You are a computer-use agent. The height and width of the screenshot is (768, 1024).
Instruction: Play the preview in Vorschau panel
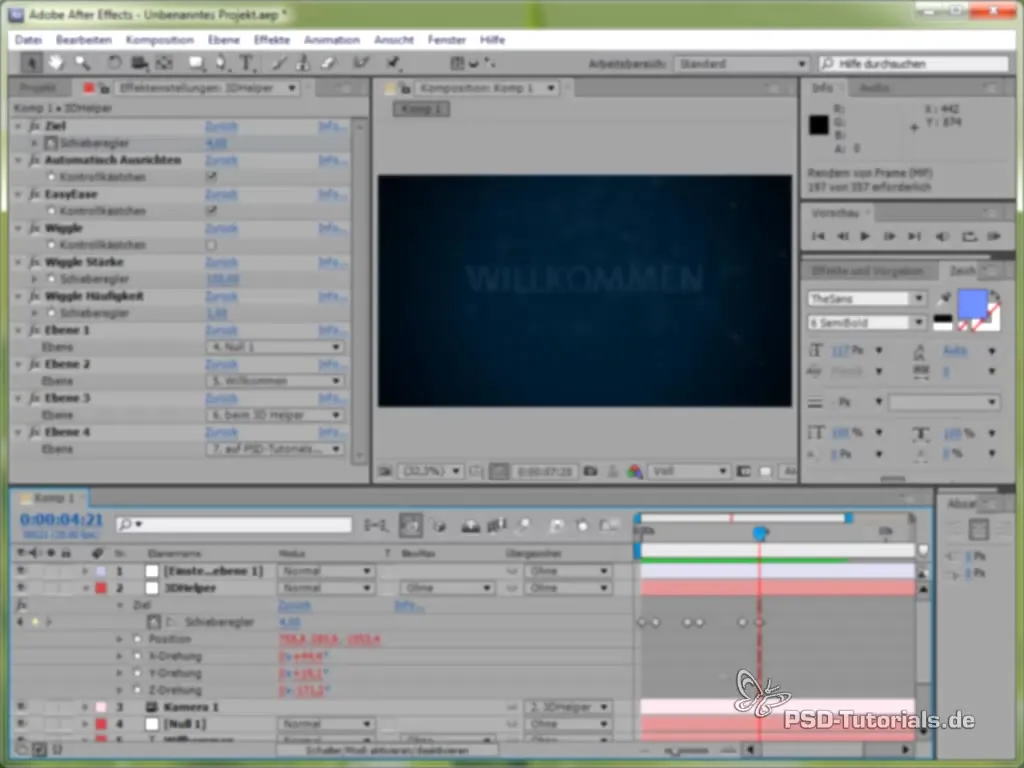pyautogui.click(x=865, y=236)
